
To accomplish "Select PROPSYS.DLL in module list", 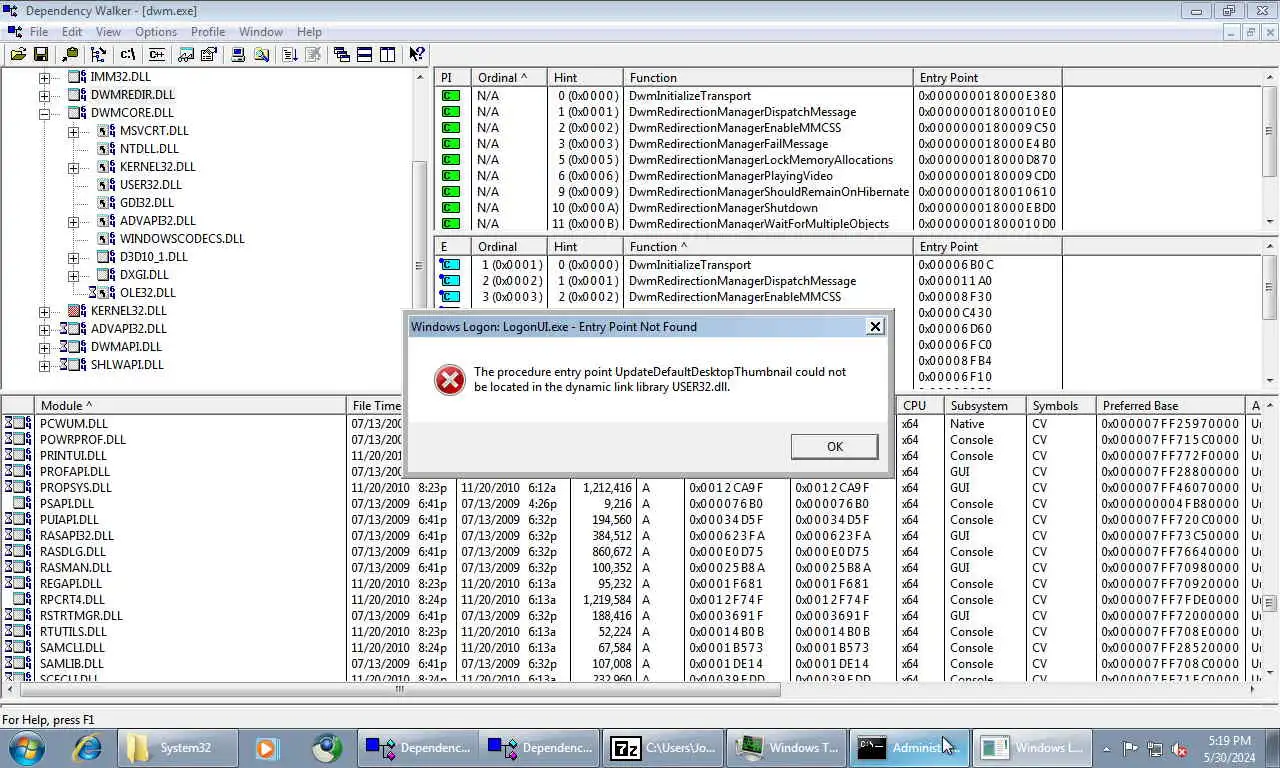I will pyautogui.click(x=76, y=488).
